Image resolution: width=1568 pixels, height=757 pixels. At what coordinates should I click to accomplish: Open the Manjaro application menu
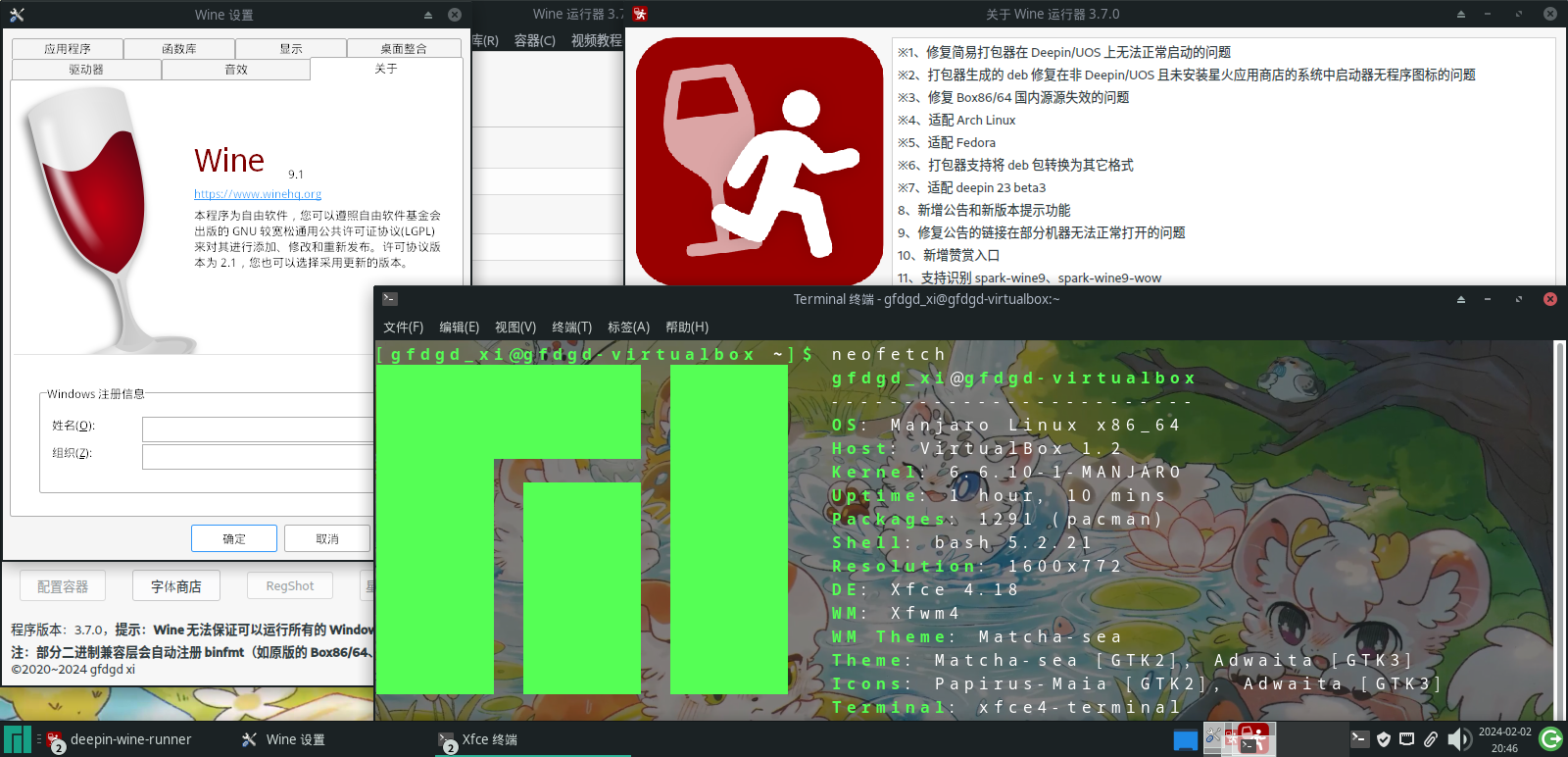click(x=17, y=739)
